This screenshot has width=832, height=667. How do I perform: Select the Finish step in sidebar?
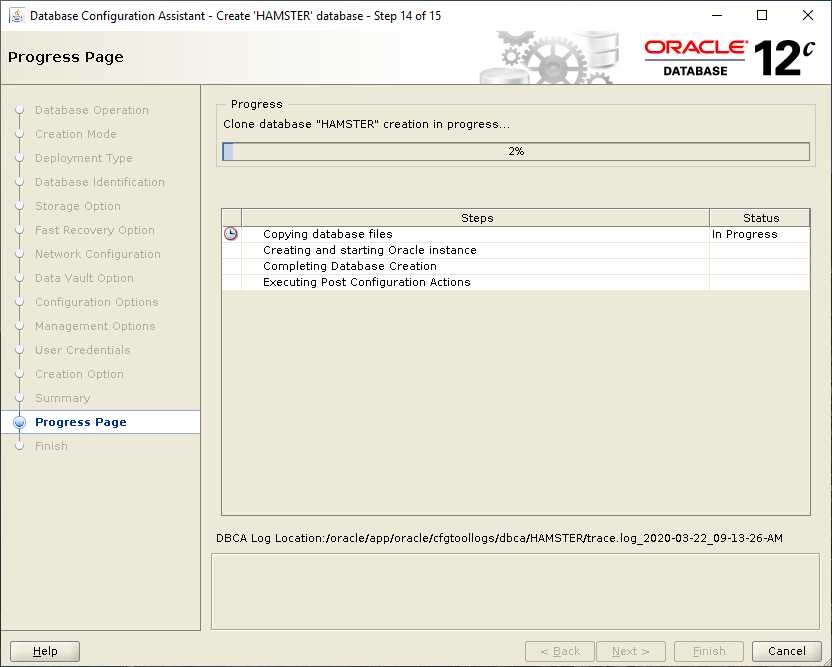pos(51,446)
